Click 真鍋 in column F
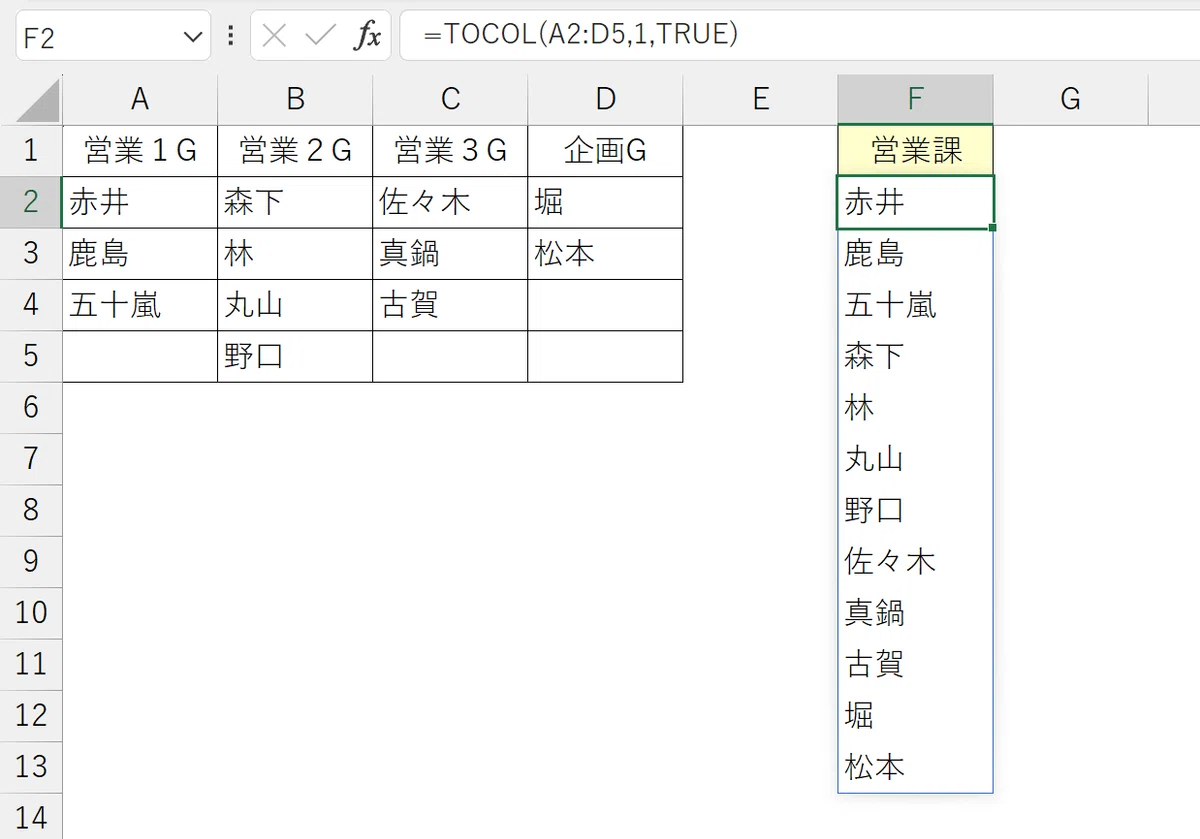This screenshot has height=839, width=1200. coord(915,613)
